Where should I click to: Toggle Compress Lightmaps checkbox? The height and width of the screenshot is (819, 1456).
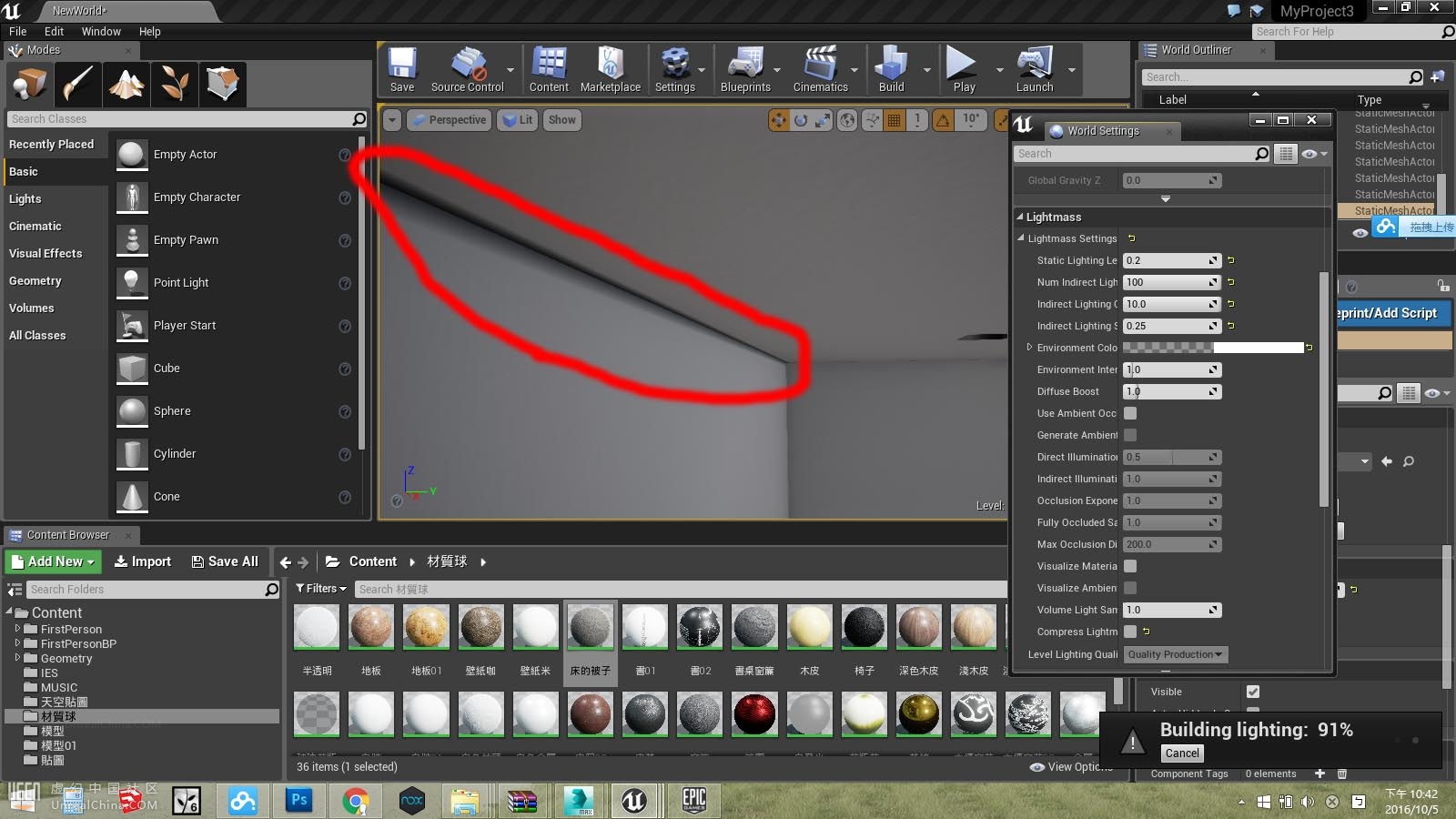pos(1130,632)
